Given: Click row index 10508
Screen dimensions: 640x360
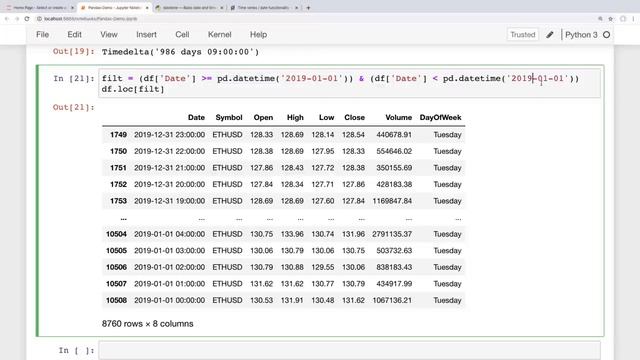Looking at the screenshot, I should pyautogui.click(x=116, y=300).
